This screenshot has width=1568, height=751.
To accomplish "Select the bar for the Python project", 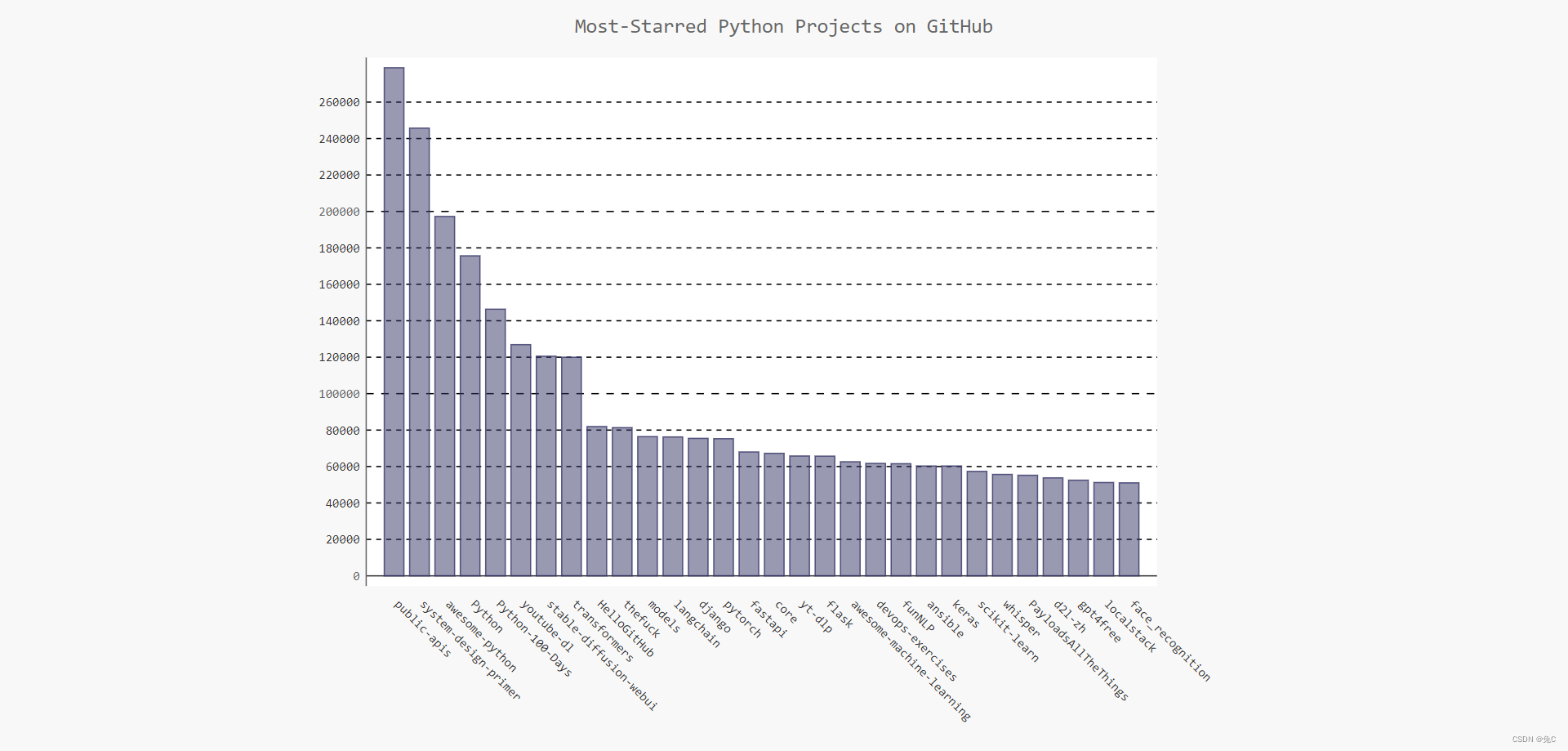I will [x=470, y=416].
